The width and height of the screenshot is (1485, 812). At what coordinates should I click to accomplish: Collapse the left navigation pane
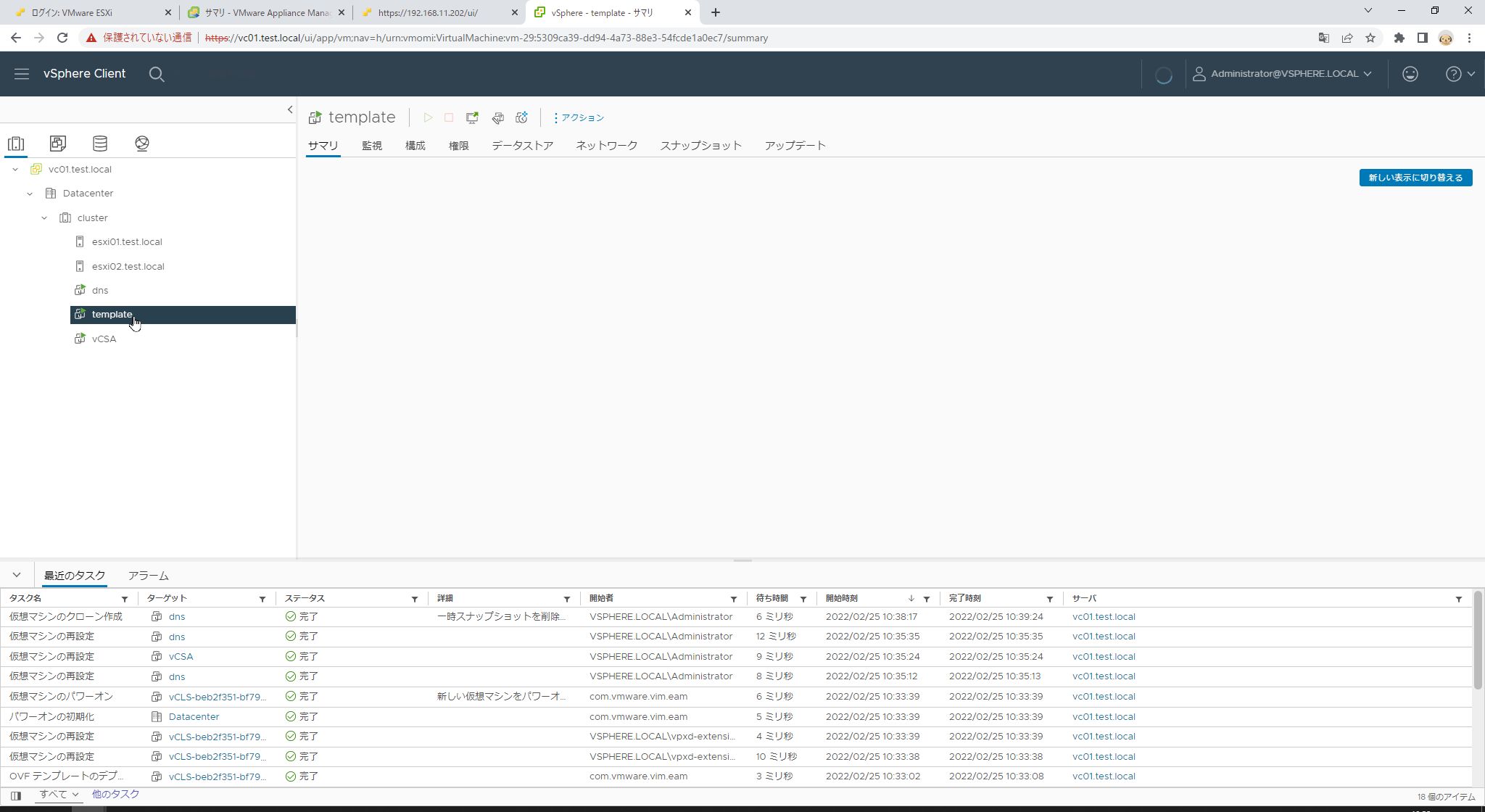pos(290,110)
